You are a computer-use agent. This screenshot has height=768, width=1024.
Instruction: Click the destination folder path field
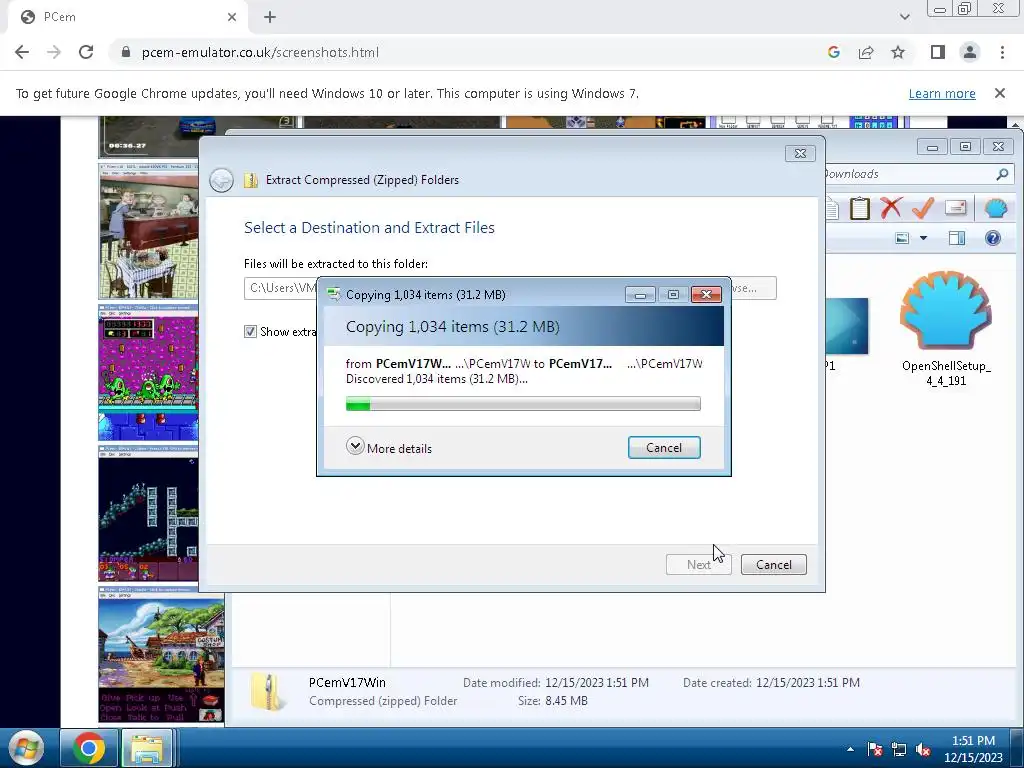pyautogui.click(x=280, y=288)
